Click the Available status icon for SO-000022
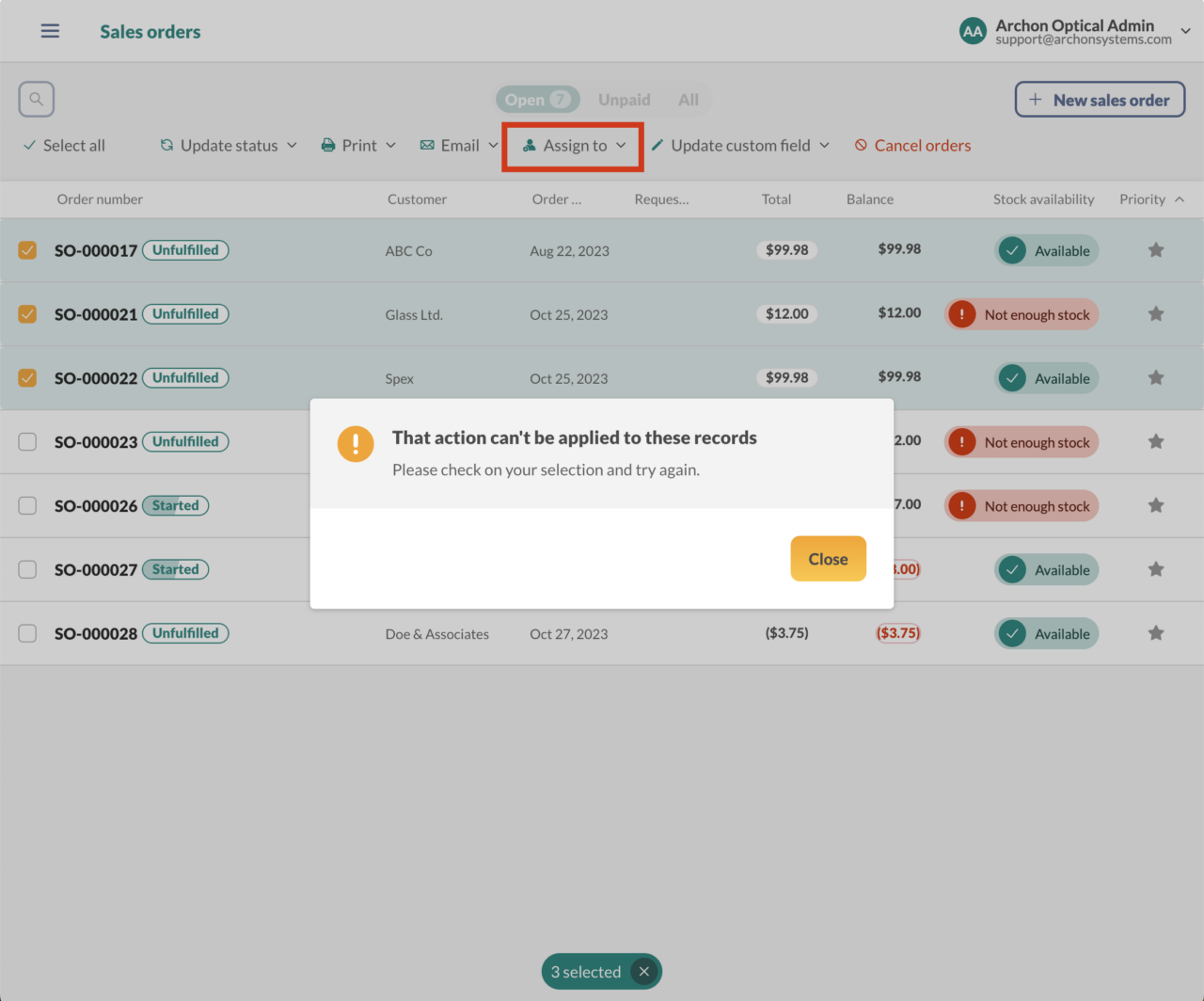The width and height of the screenshot is (1204, 1001). point(1012,378)
